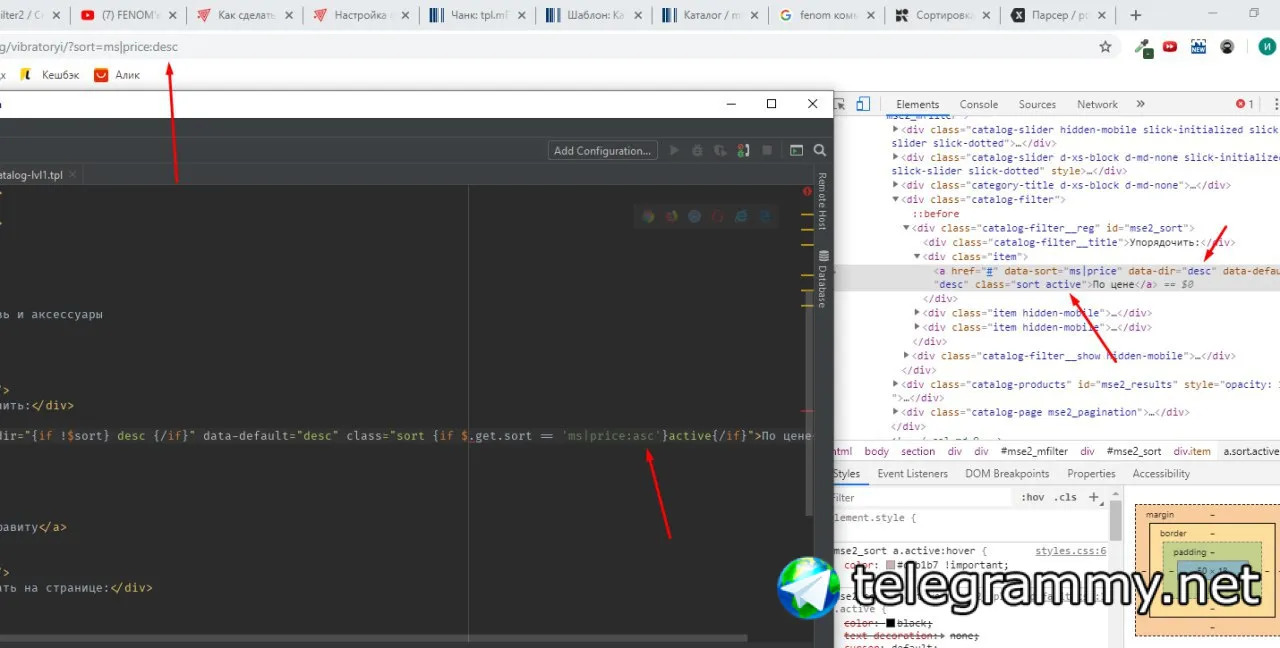Open preview in Opera browser icon in the editor
1280x648 pixels.
[x=717, y=215]
